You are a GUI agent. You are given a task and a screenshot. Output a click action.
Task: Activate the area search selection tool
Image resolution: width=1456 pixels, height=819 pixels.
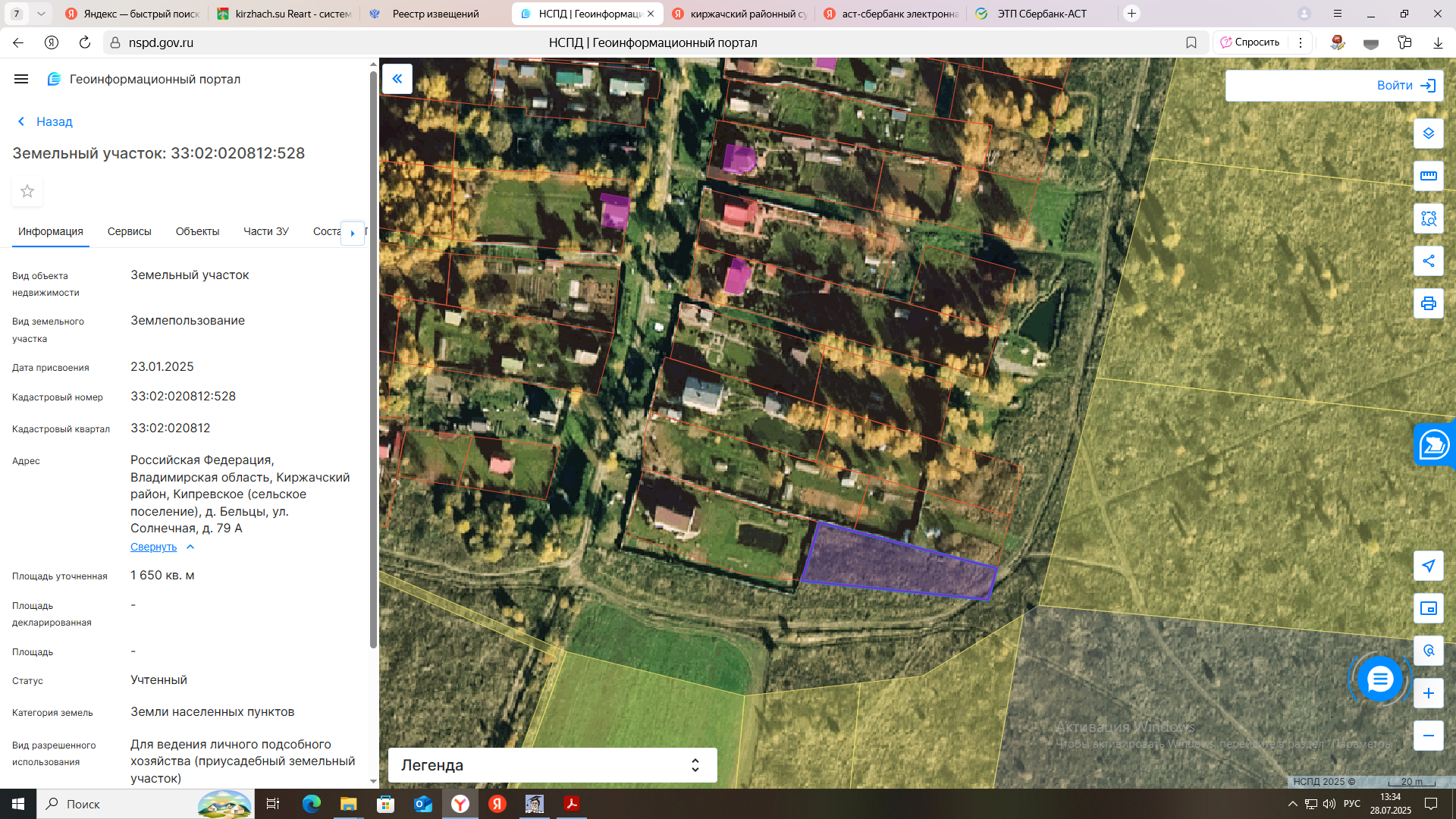[x=1428, y=218]
